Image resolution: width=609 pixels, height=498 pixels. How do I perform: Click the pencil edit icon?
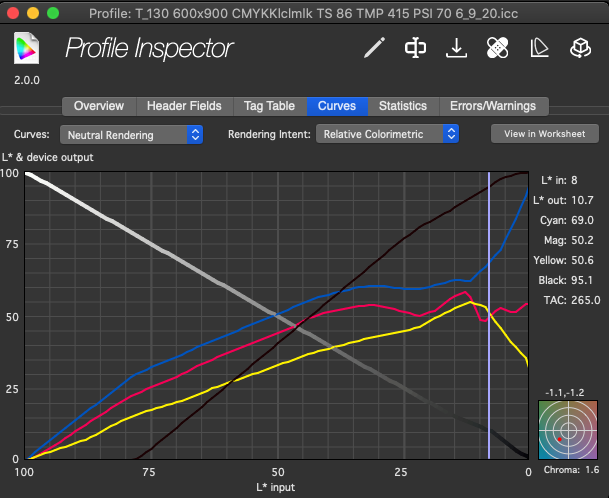pyautogui.click(x=374, y=48)
